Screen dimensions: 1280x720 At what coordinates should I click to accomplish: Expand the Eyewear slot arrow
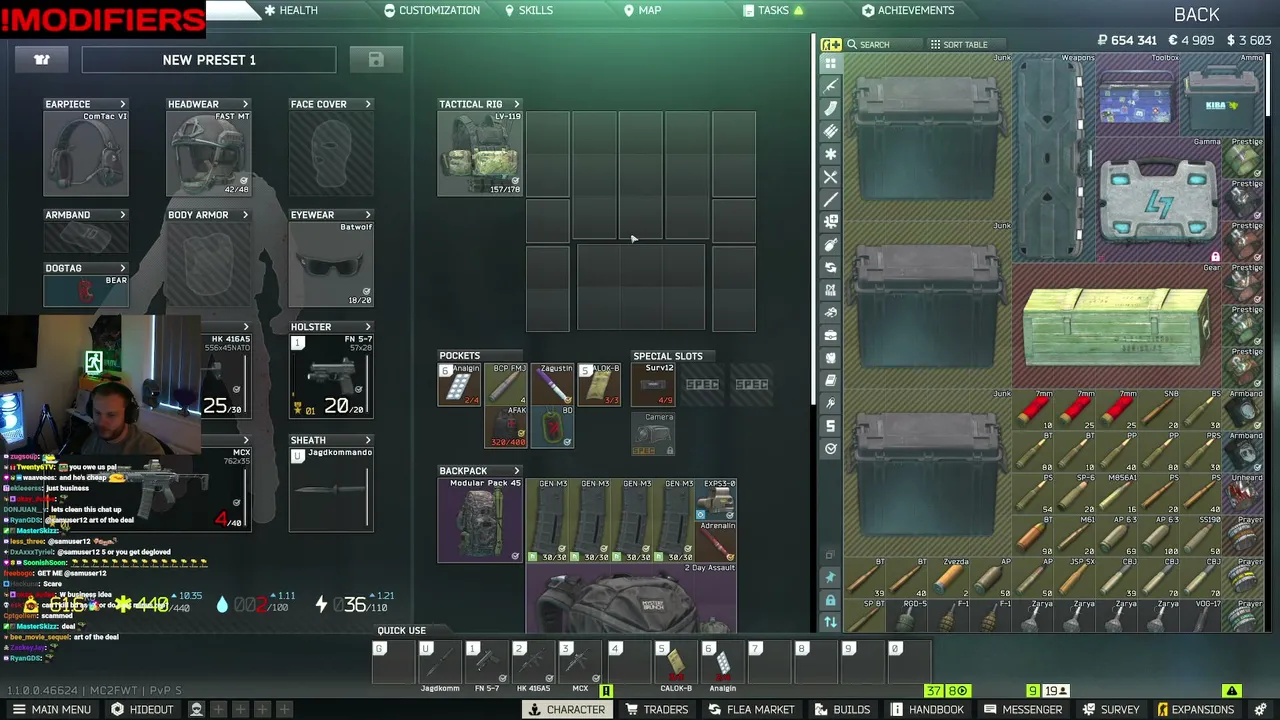368,215
